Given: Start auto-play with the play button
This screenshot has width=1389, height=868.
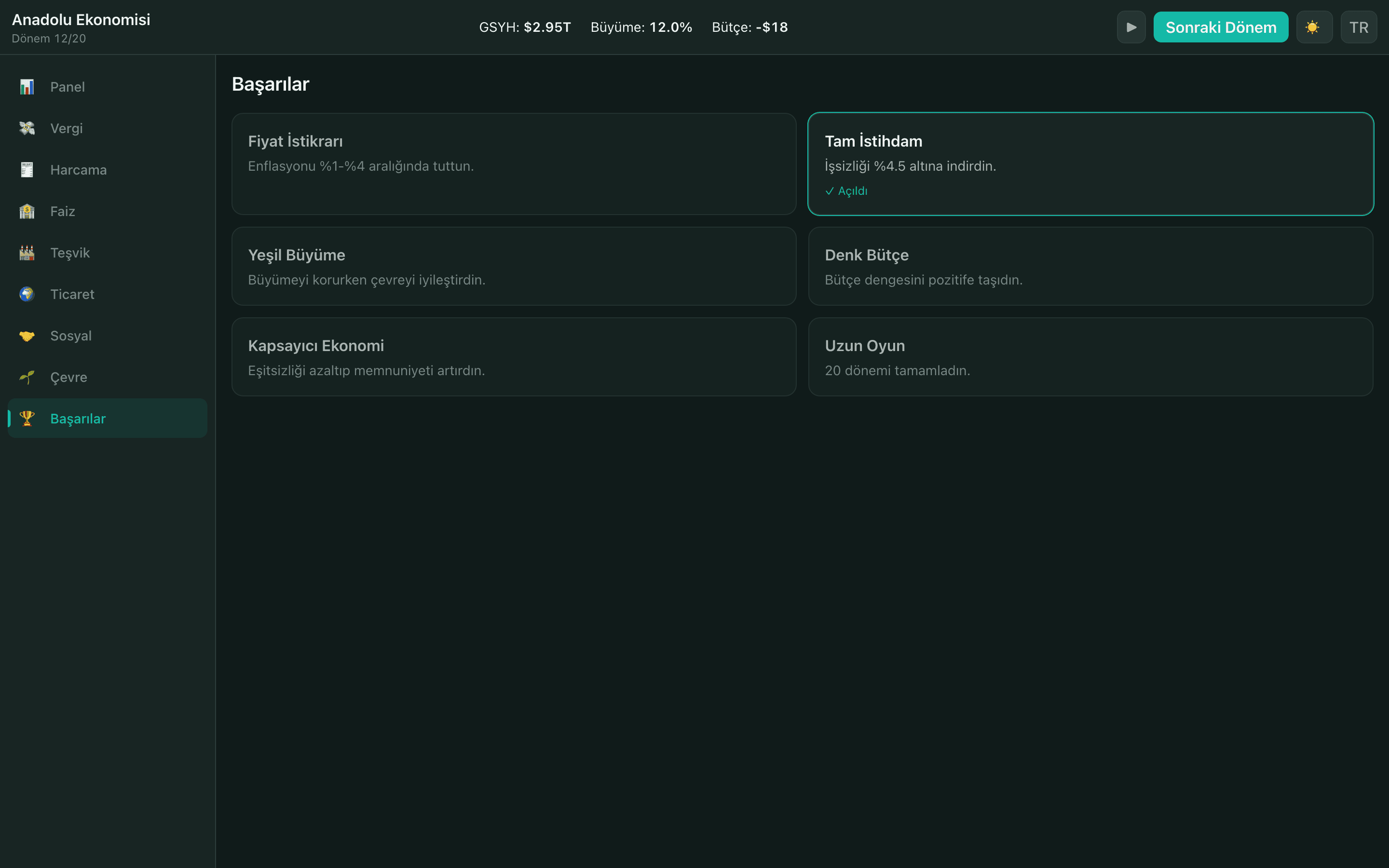Looking at the screenshot, I should pyautogui.click(x=1130, y=27).
